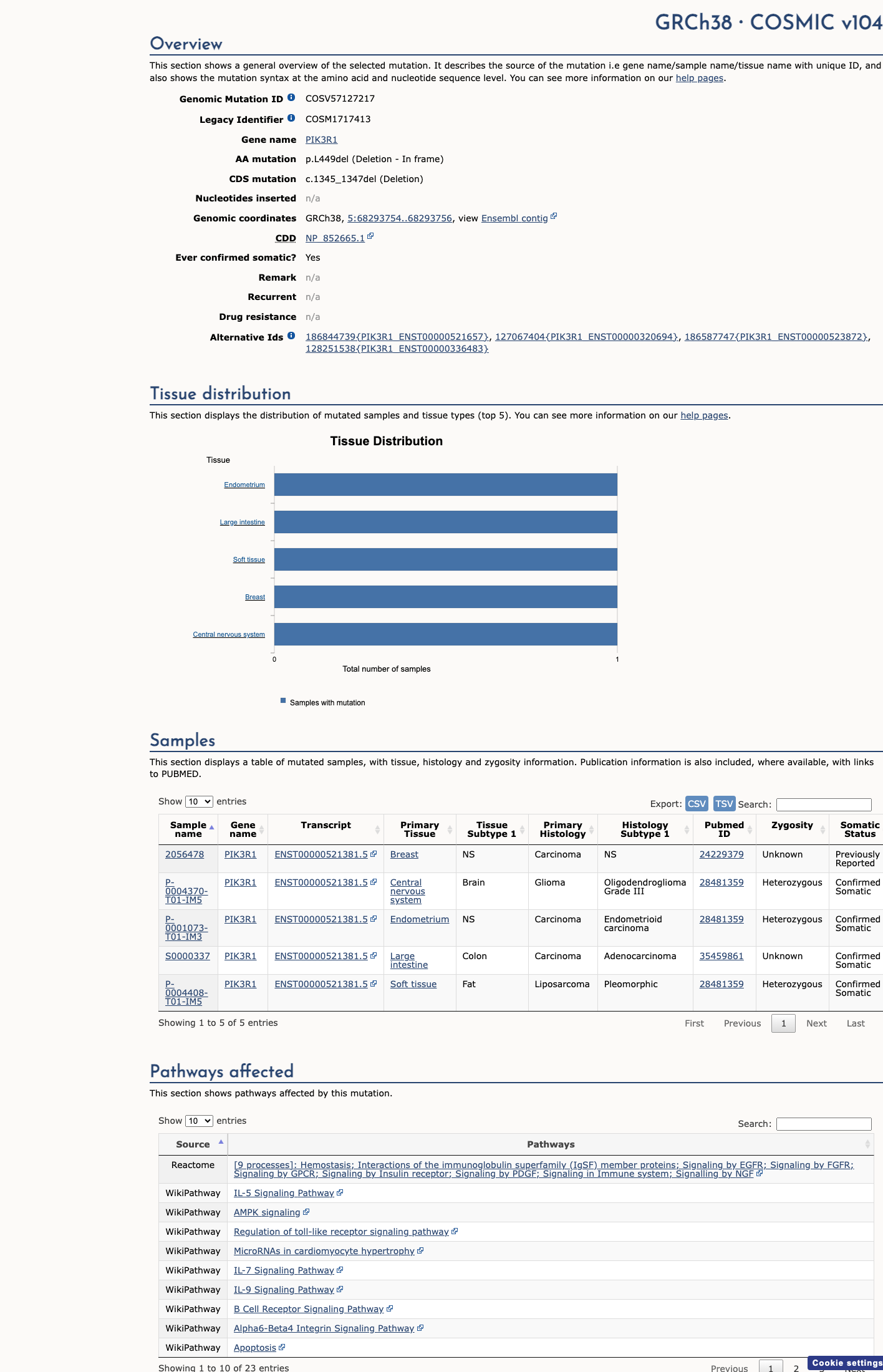
Task: Click info icon beside Alternative Ids
Action: pos(291,336)
